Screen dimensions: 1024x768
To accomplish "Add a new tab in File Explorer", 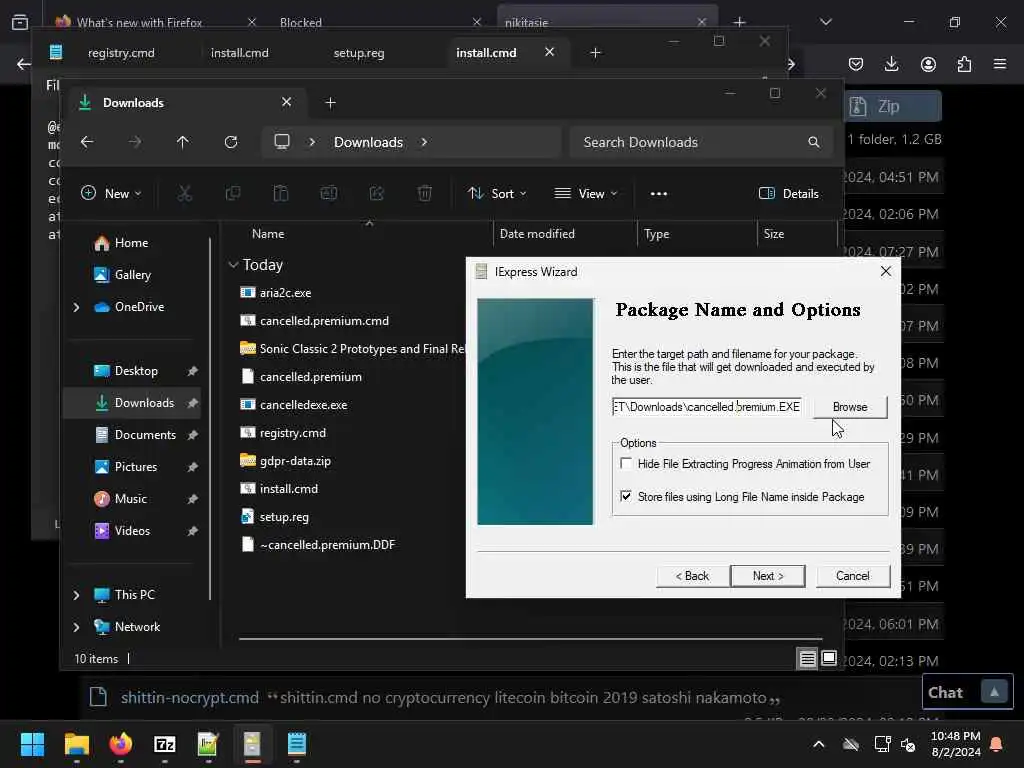I will 330,103.
